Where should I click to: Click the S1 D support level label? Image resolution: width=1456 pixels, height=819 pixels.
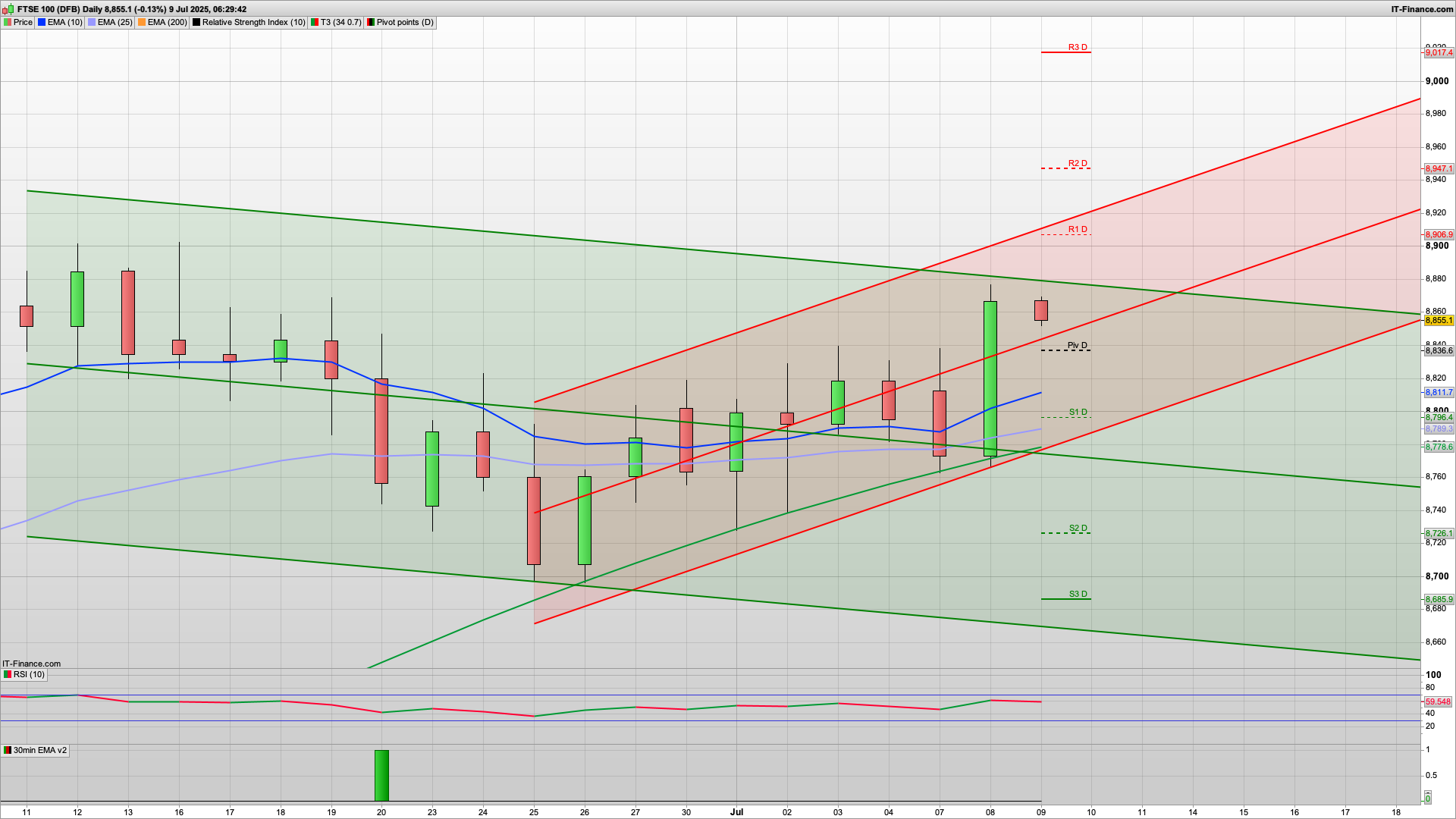[x=1078, y=412]
